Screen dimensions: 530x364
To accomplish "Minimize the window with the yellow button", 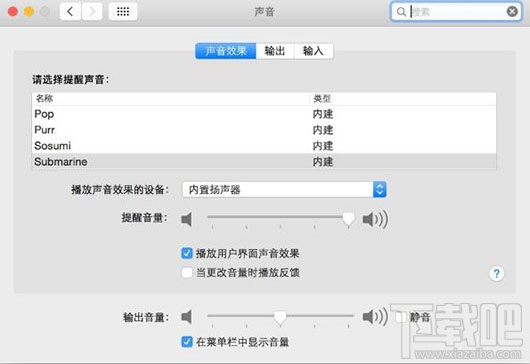I will click(29, 12).
